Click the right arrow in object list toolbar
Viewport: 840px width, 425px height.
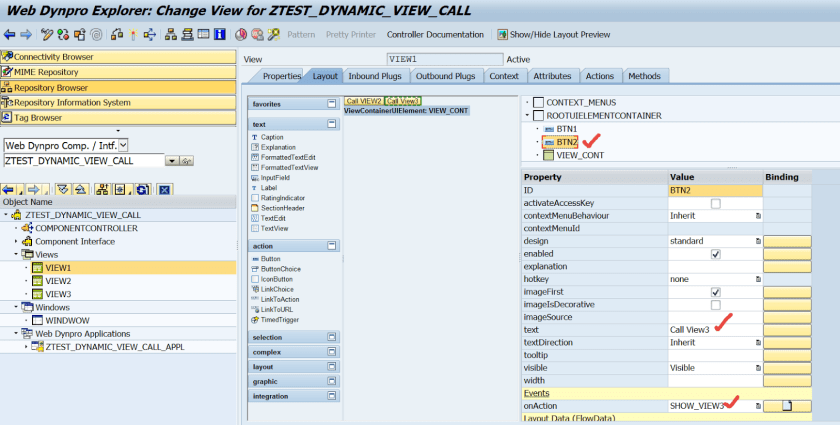(33, 190)
